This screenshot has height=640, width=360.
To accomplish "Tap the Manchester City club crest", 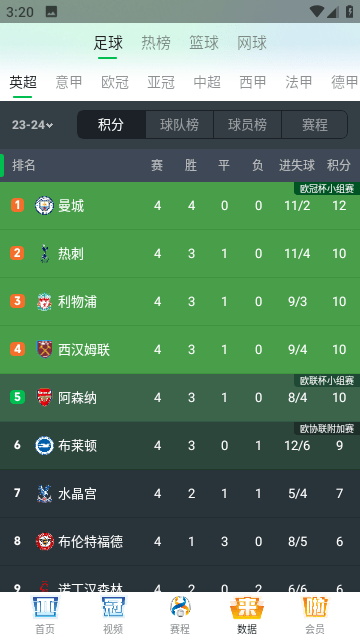I will pos(44,205).
